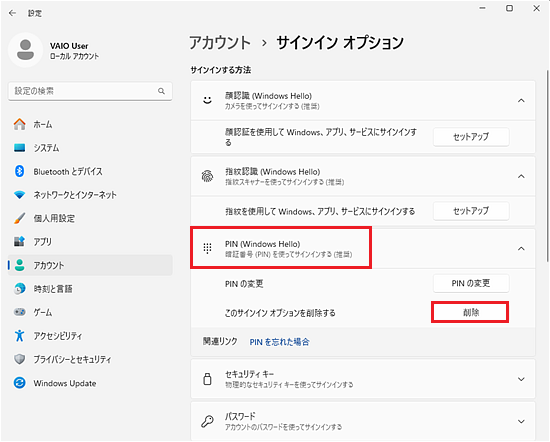Open システム settings category
Viewport: 550px width, 442px height.
(90, 148)
